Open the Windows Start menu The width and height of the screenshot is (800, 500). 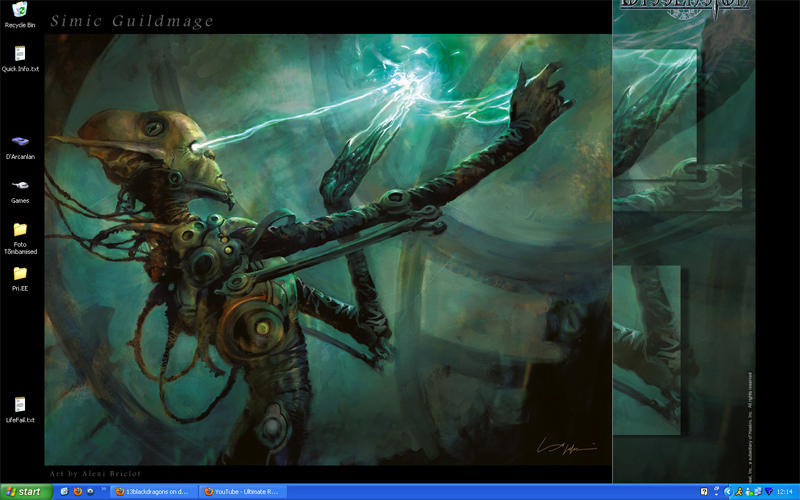pos(26,492)
